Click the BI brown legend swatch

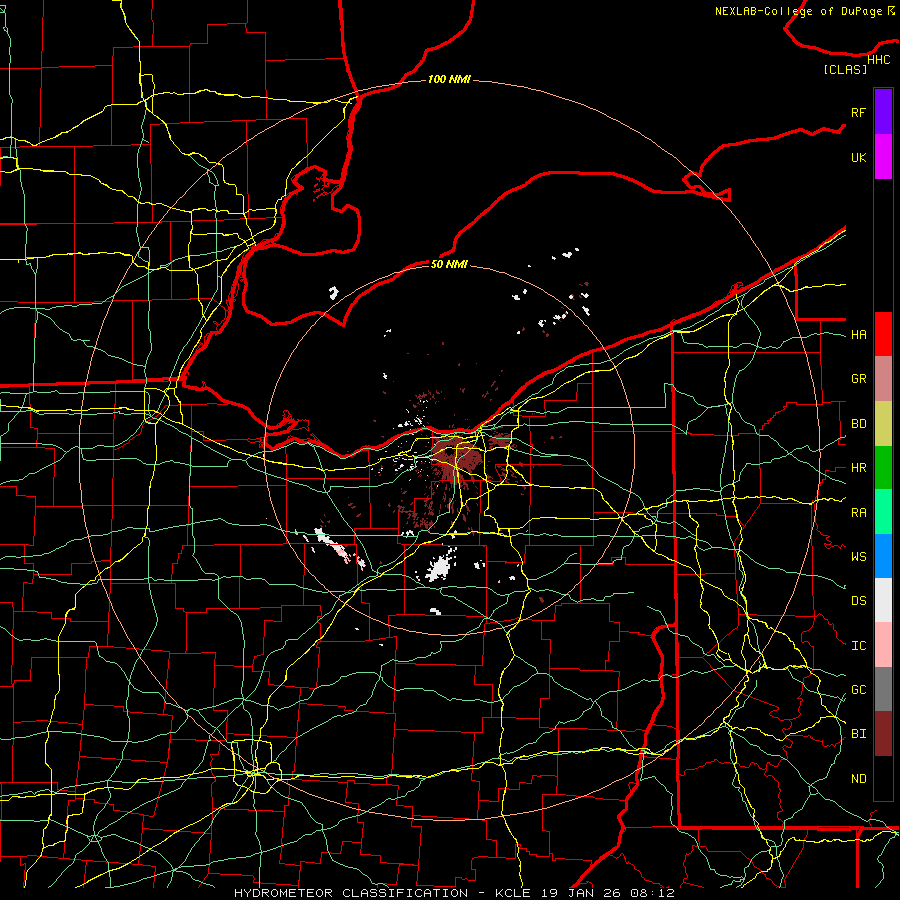pos(883,734)
